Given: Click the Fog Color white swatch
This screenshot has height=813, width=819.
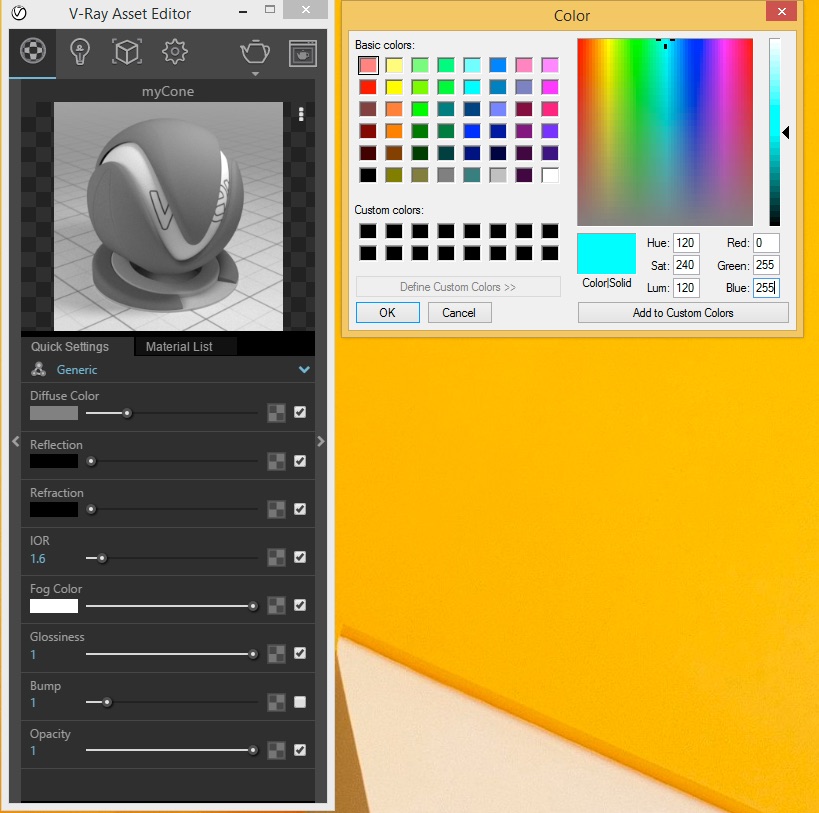Looking at the screenshot, I should click(x=54, y=606).
